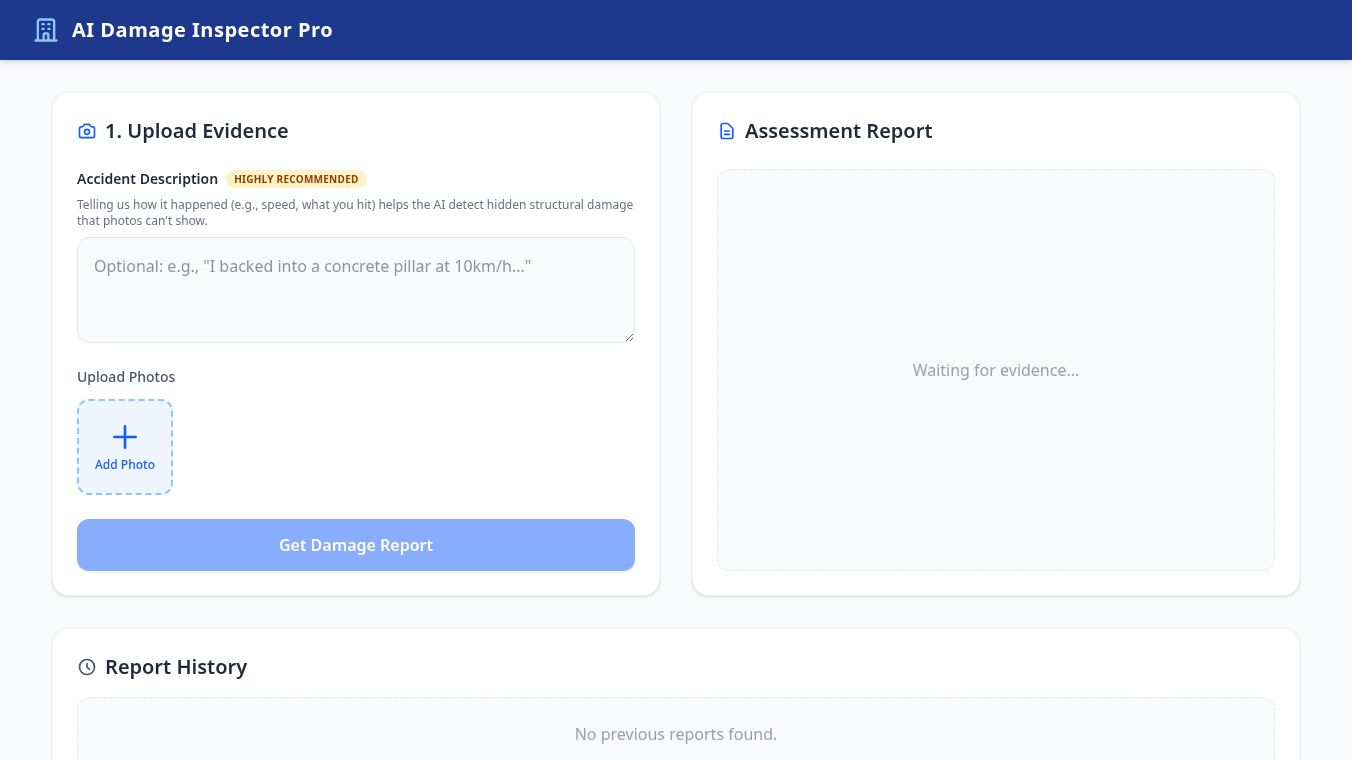Click the Waiting for evidence placeholder
1352x760 pixels.
point(996,370)
